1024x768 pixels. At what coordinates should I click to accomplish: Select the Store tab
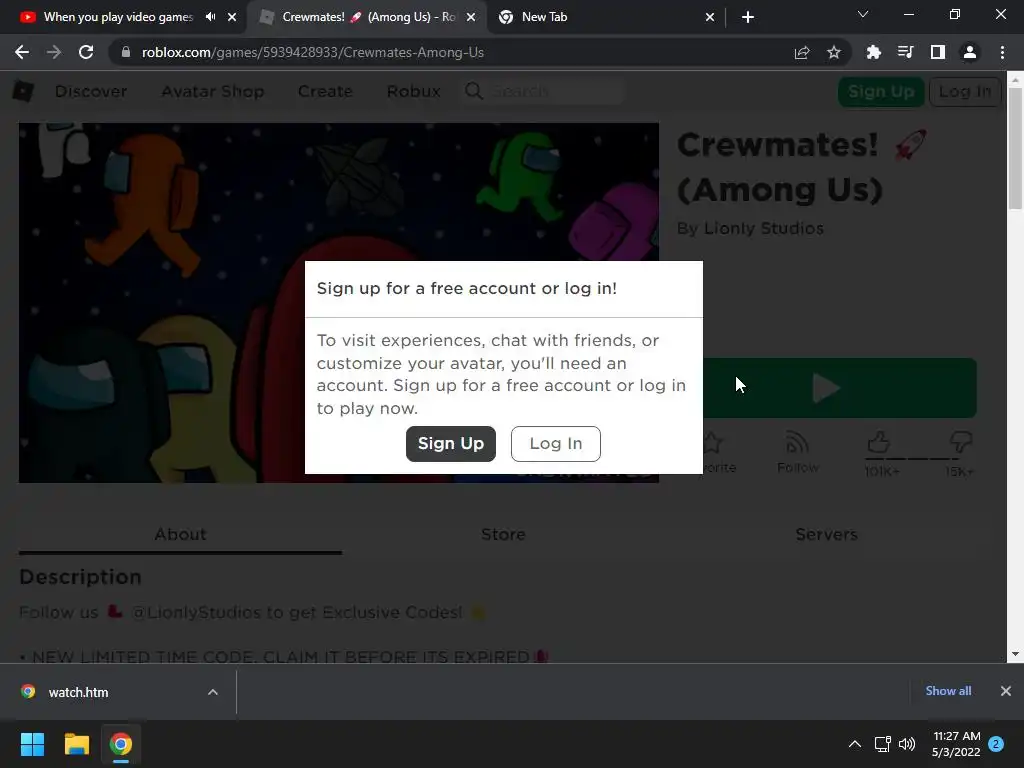click(503, 534)
